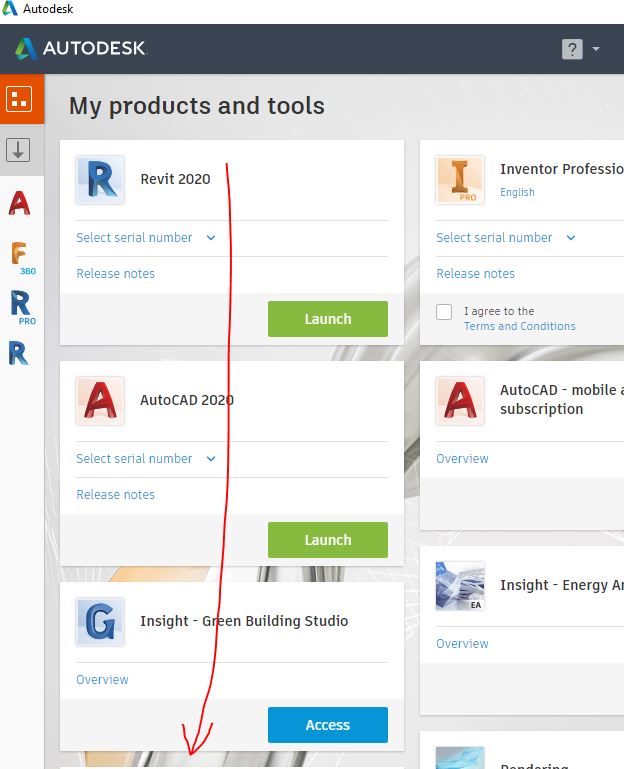Click the Autodesk logo in the header
Screen dimensions: 624x769
[80, 49]
